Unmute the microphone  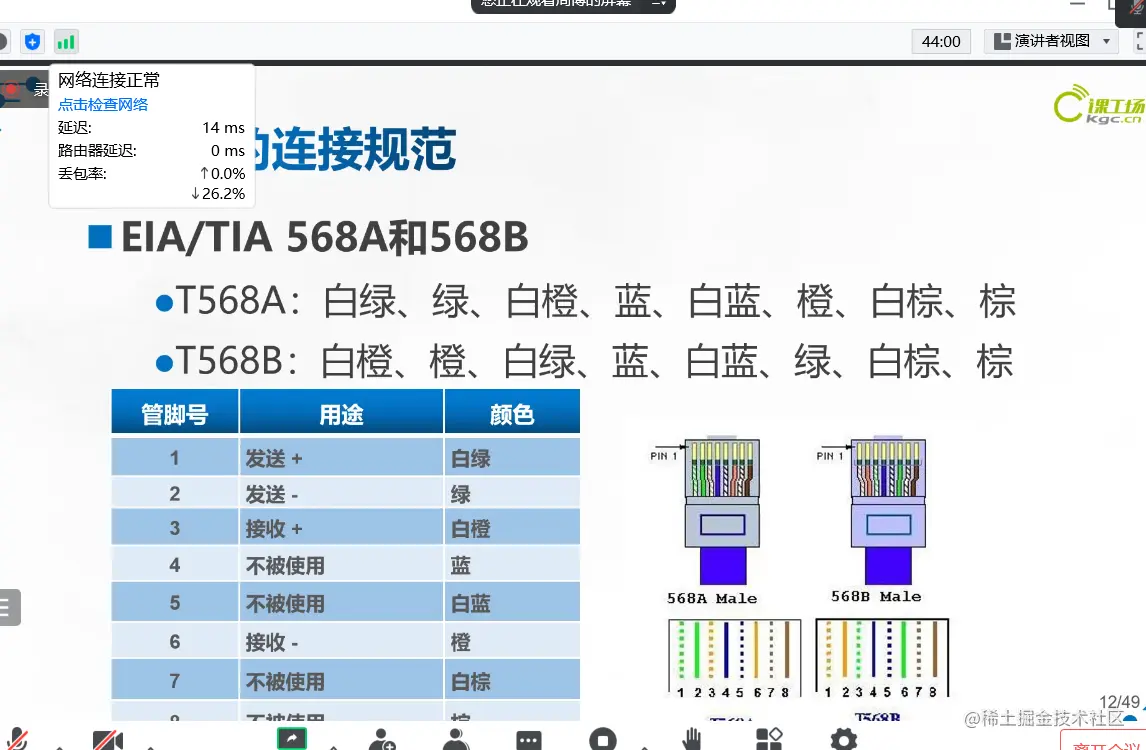[16, 740]
